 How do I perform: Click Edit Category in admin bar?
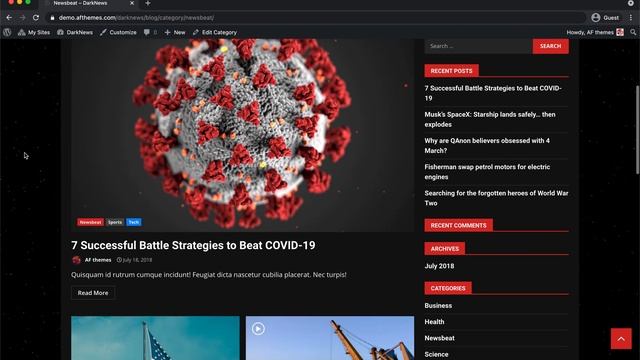(215, 32)
